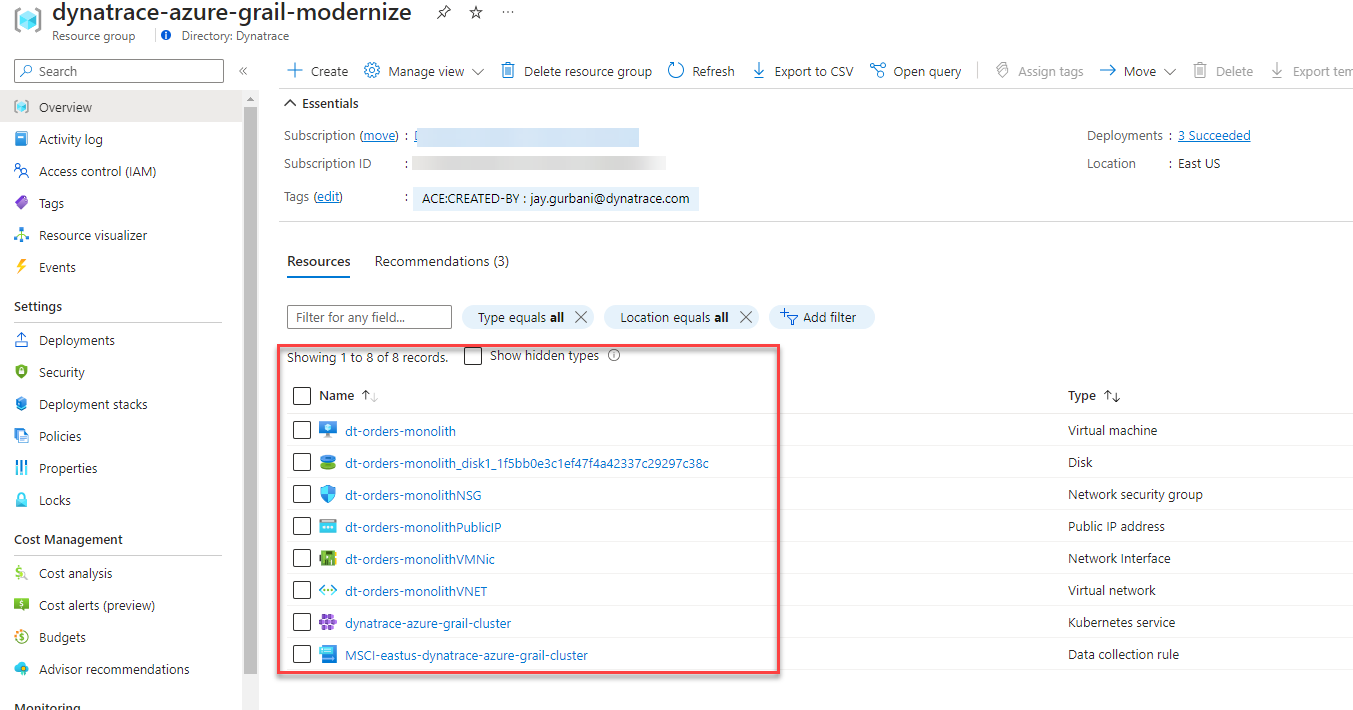Click the Refresh toolbar icon
Screen dimensions: 1353x710
click(x=677, y=71)
